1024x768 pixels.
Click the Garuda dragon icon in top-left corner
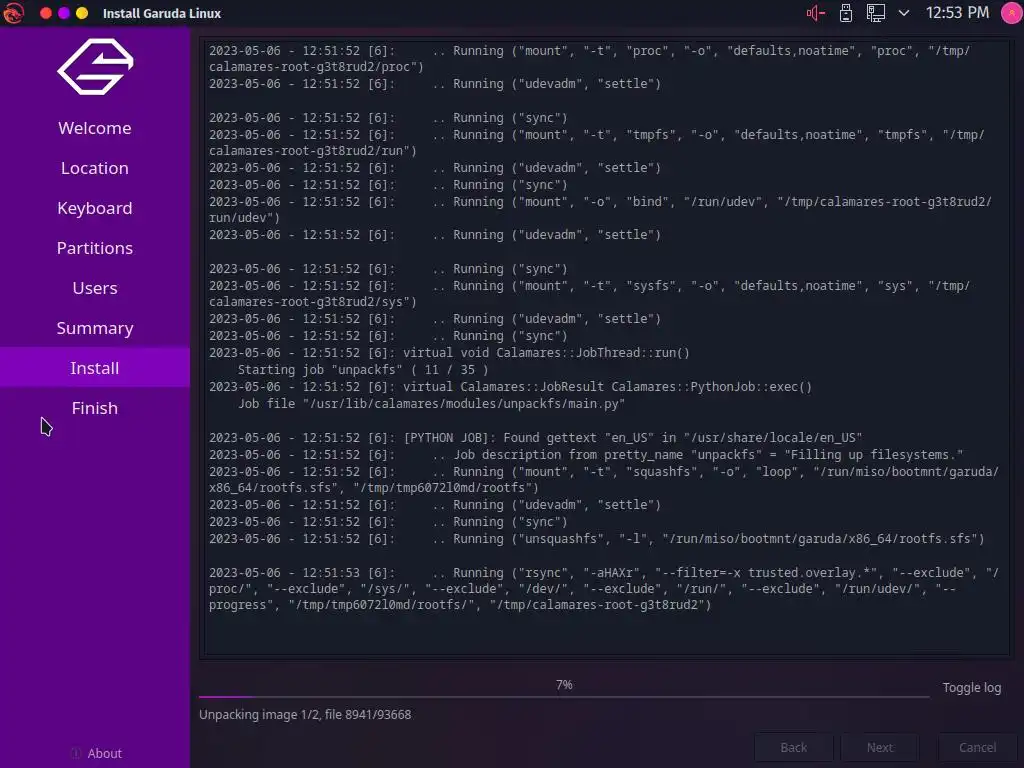[x=13, y=13]
